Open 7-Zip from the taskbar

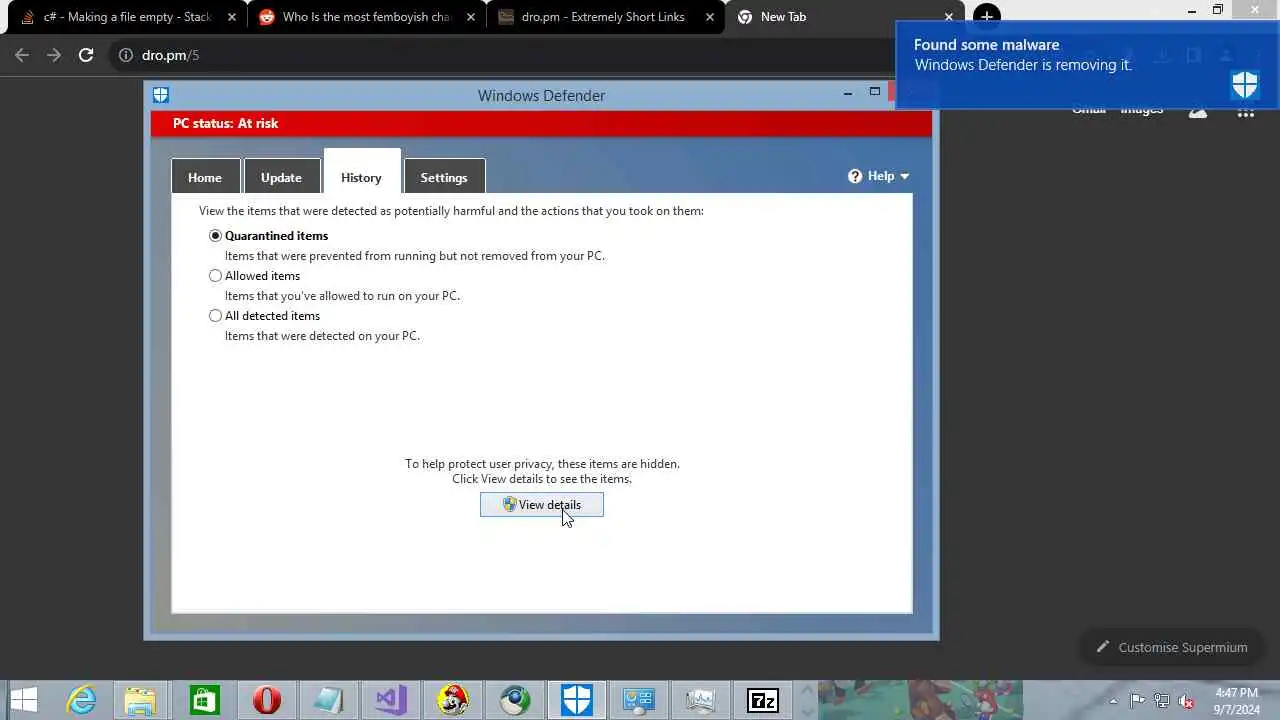(763, 701)
